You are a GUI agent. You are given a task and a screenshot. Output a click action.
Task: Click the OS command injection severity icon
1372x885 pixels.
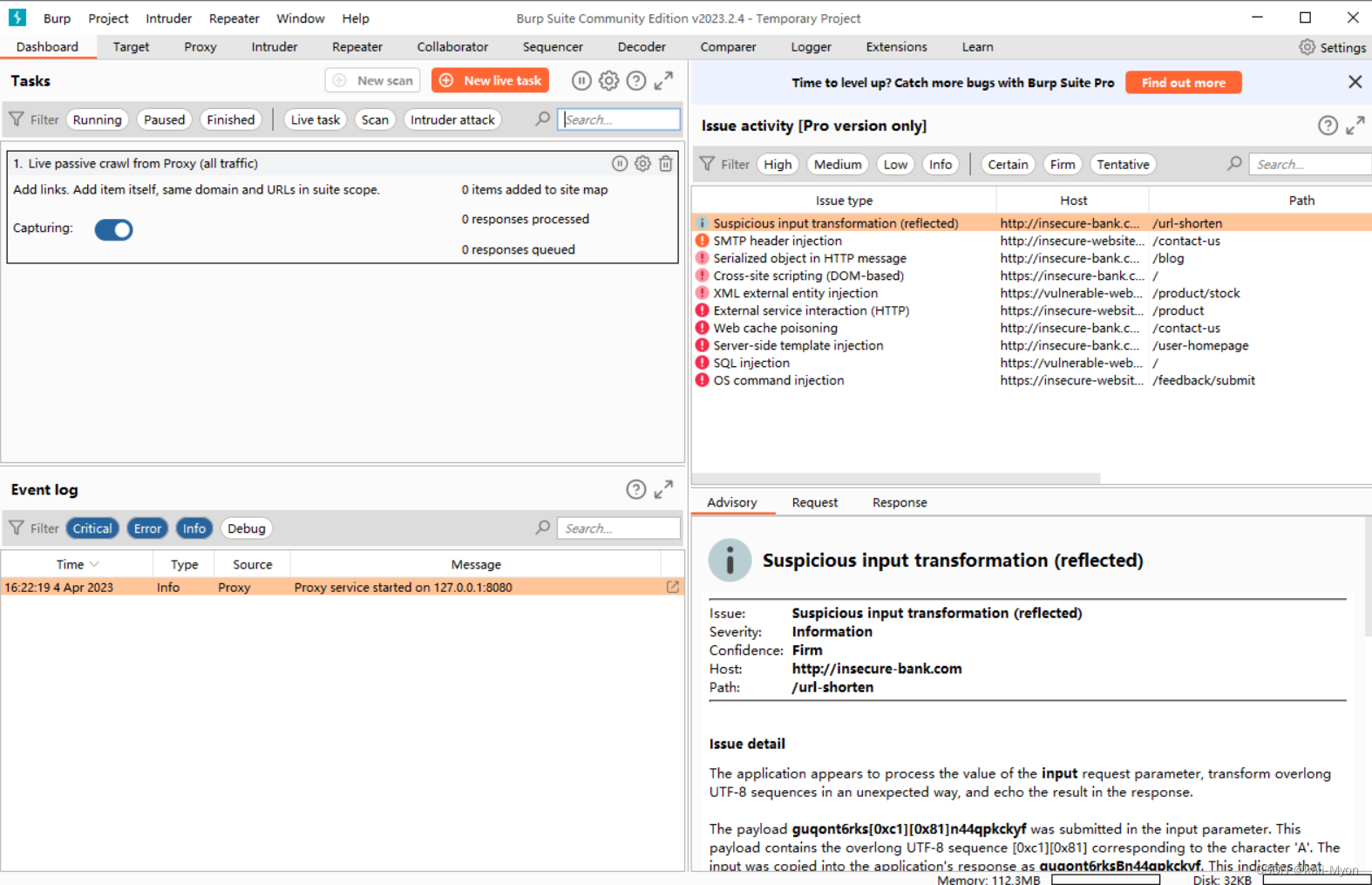[702, 380]
